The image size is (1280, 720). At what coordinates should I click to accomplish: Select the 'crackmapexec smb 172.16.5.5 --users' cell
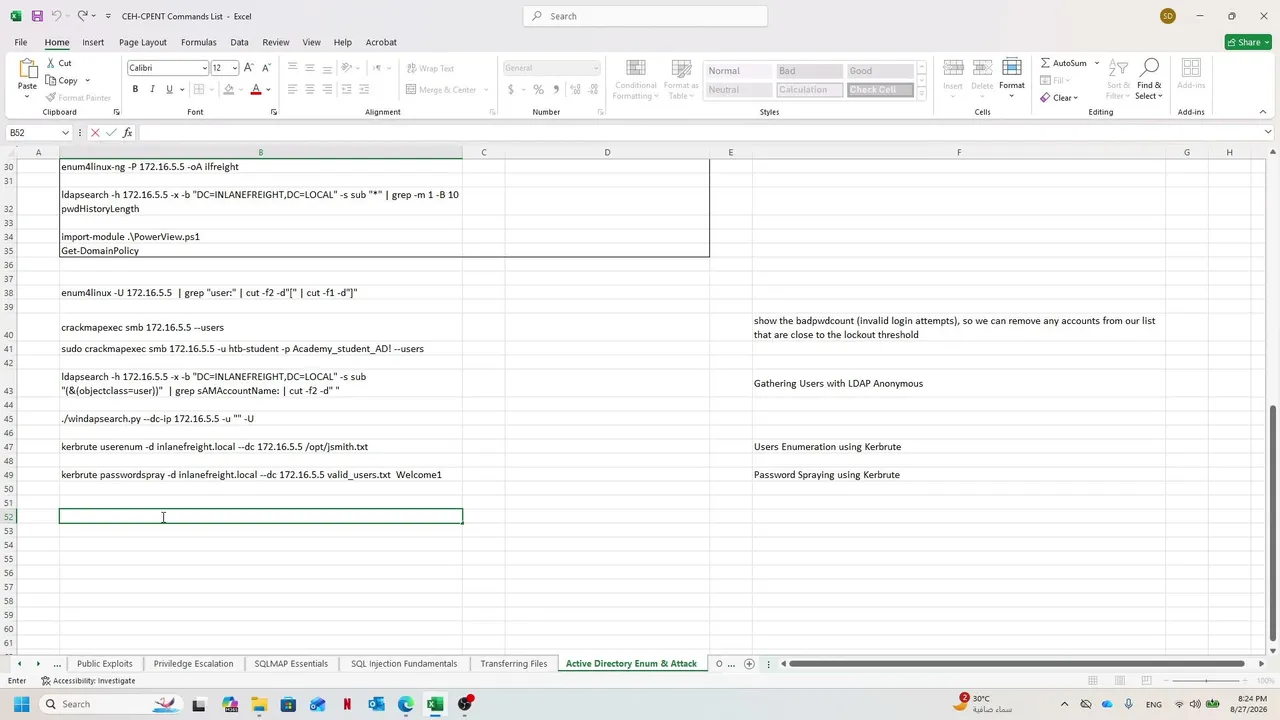click(260, 328)
